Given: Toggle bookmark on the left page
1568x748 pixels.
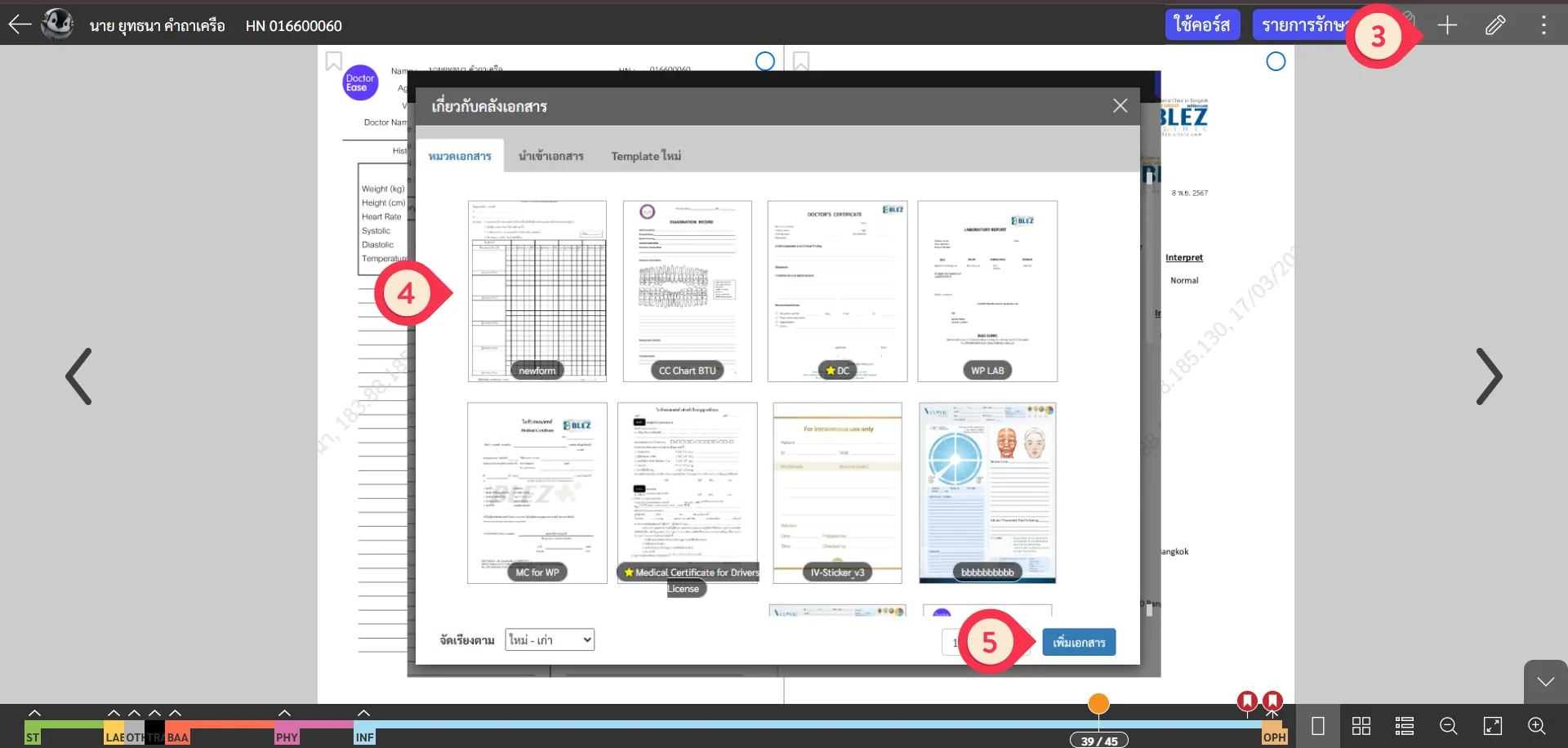Looking at the screenshot, I should [333, 61].
